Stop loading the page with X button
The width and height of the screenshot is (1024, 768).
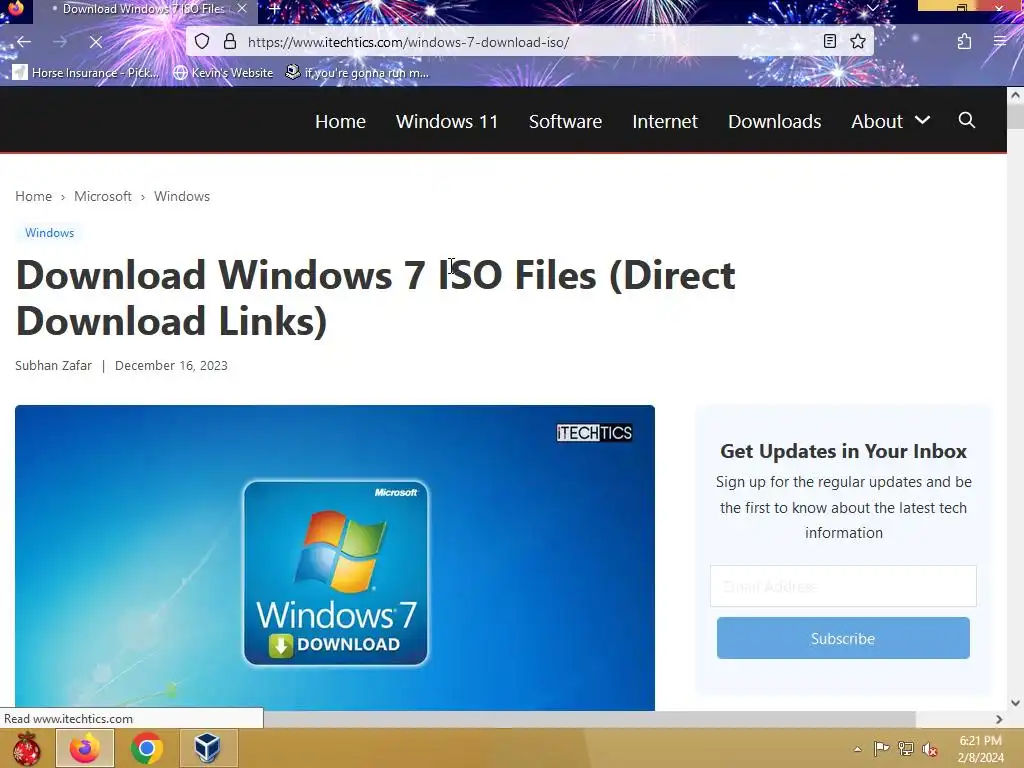[95, 42]
